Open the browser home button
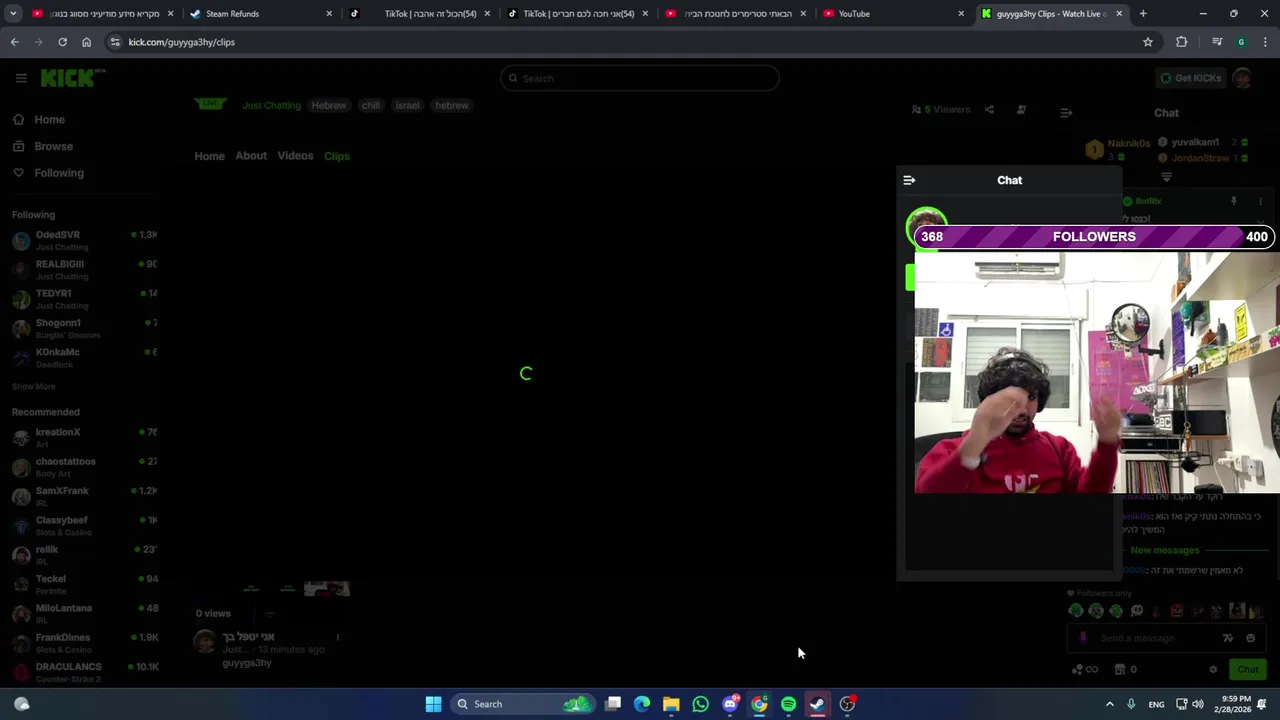Viewport: 1280px width, 720px height. 86,42
